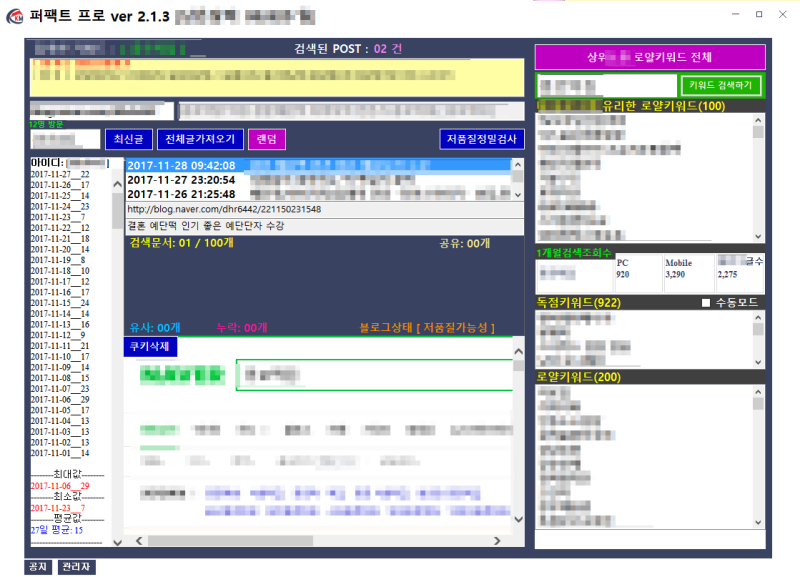The width and height of the screenshot is (800, 577).
Task: Click the 블로그상태 [저품질가능성] label
Action: [x=427, y=328]
